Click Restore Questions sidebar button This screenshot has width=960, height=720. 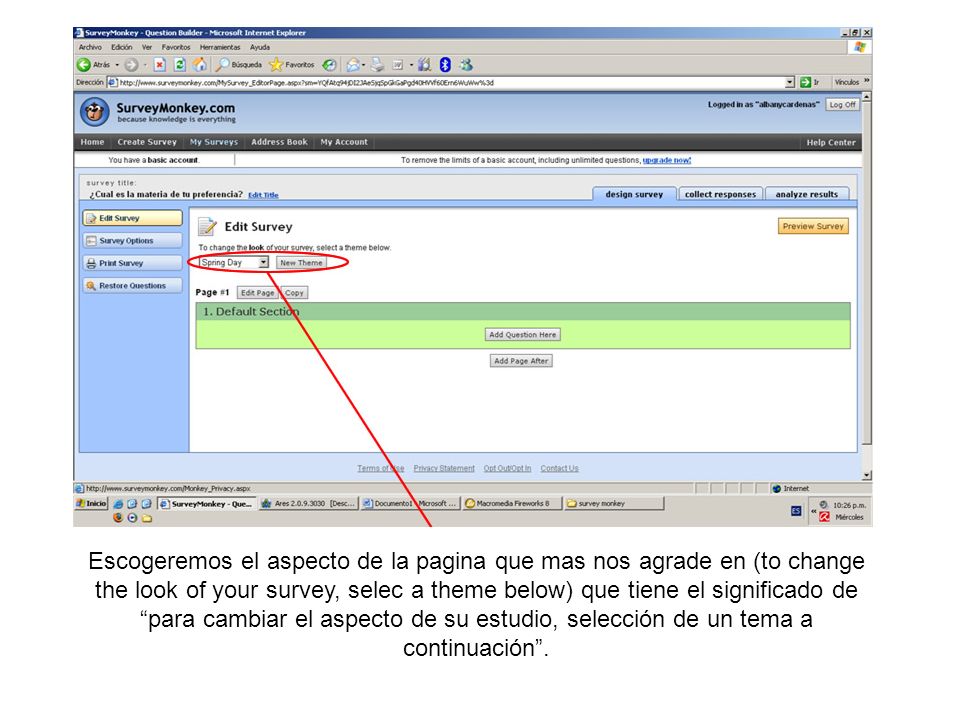pyautogui.click(x=132, y=286)
